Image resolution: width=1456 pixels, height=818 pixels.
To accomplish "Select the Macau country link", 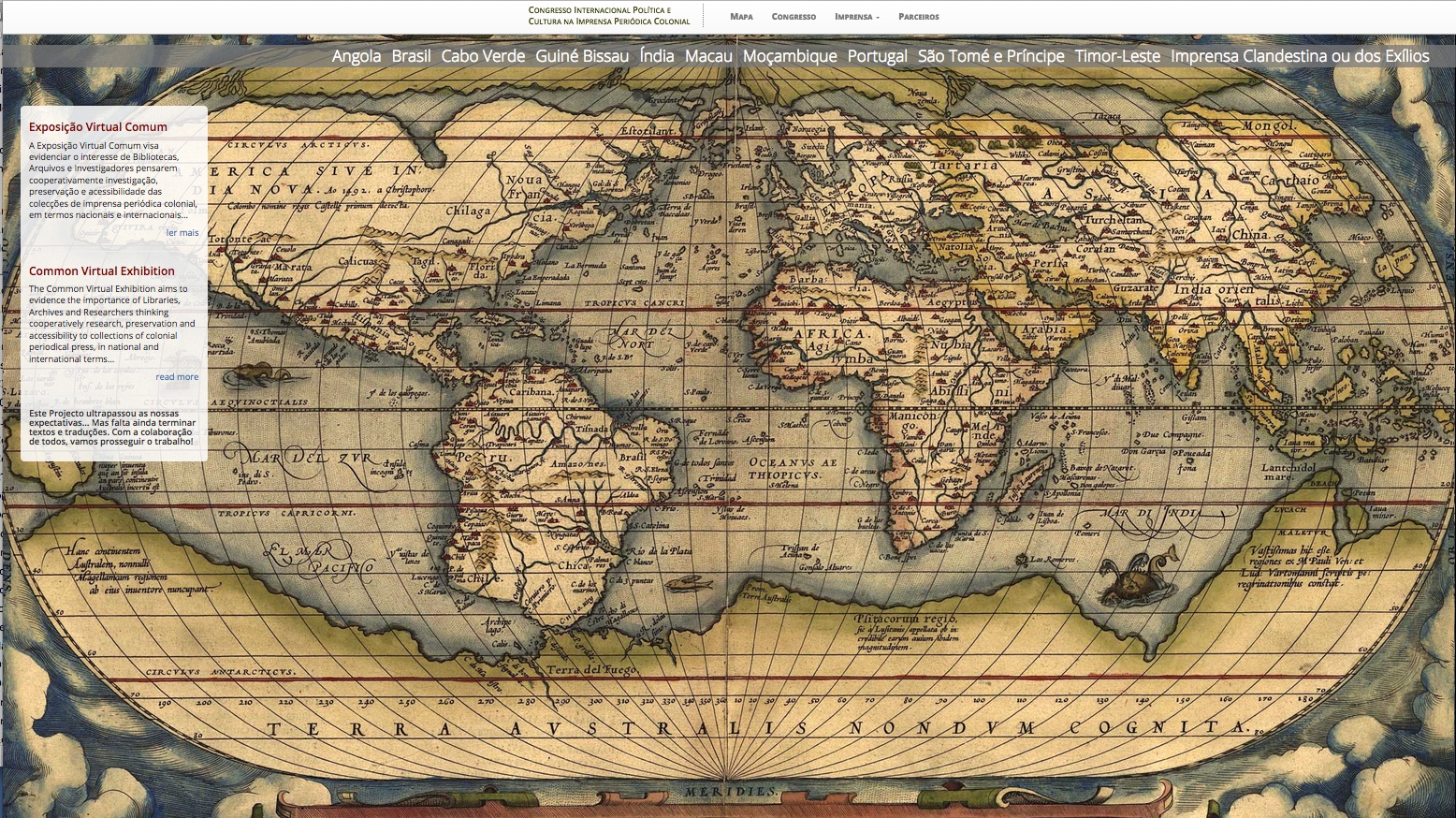I will (x=708, y=56).
